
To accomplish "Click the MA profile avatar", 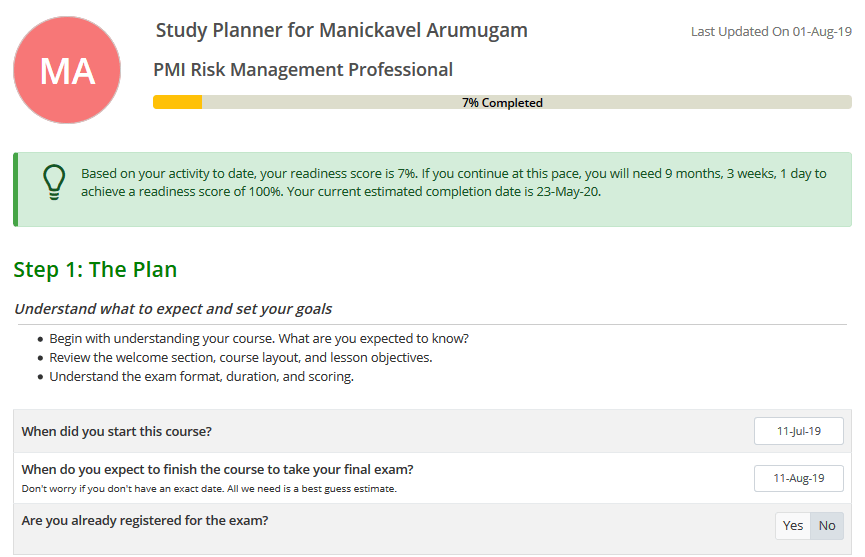I will point(67,70).
